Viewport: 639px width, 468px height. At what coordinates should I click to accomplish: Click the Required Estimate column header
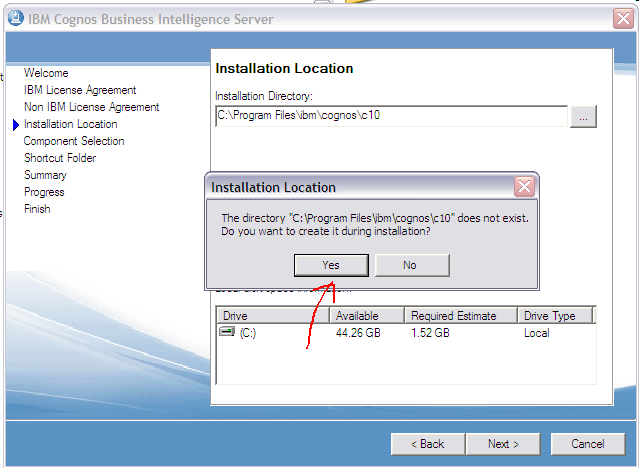click(x=461, y=316)
